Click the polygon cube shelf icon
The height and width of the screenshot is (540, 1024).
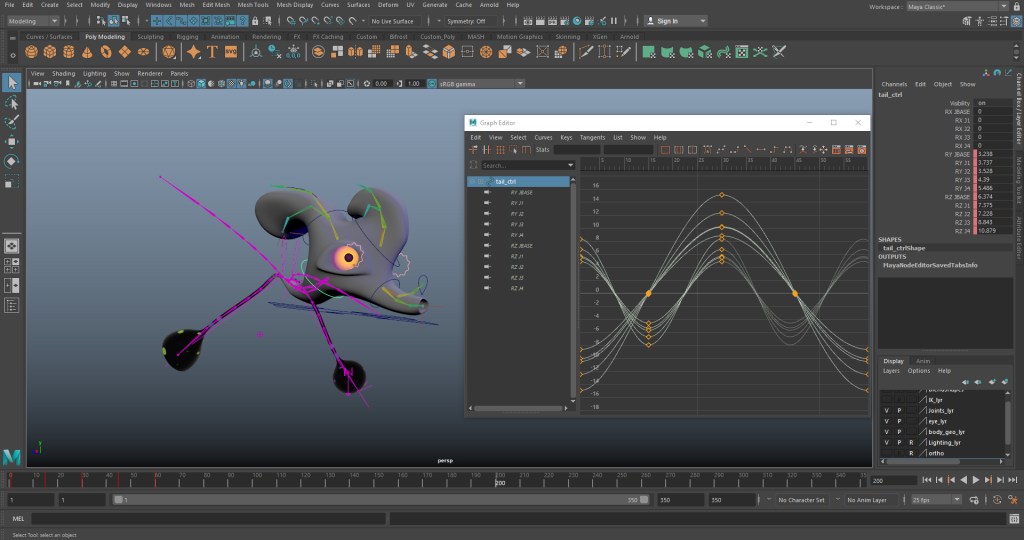pyautogui.click(x=52, y=51)
